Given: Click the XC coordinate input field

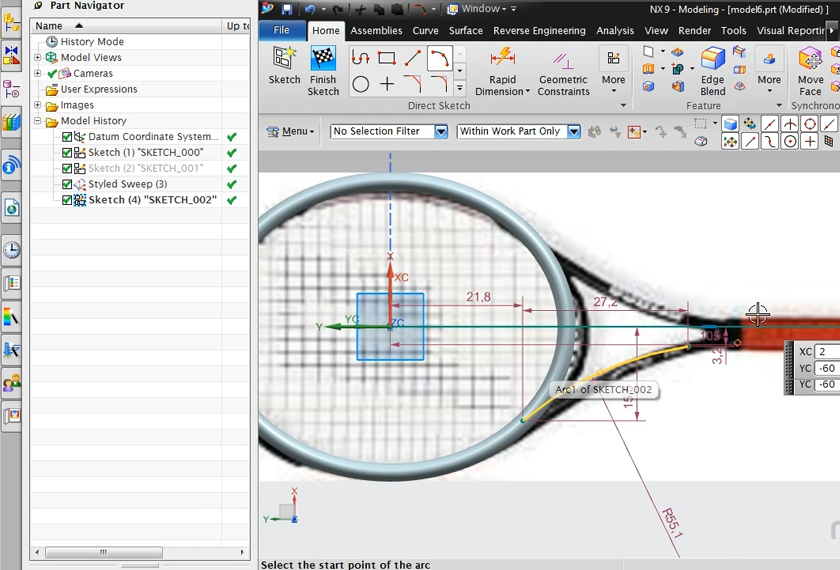Looking at the screenshot, I should coord(827,352).
